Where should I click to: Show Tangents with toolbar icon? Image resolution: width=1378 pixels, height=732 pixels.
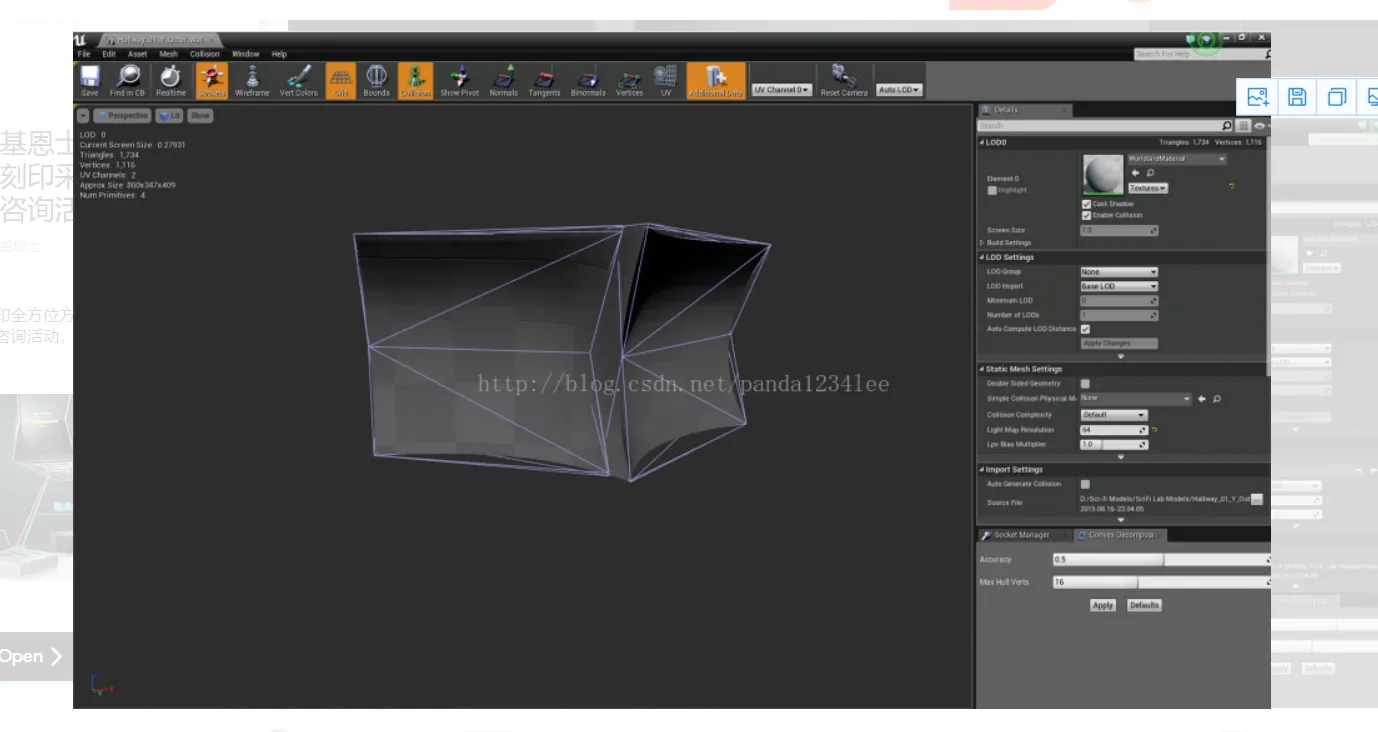(x=544, y=80)
